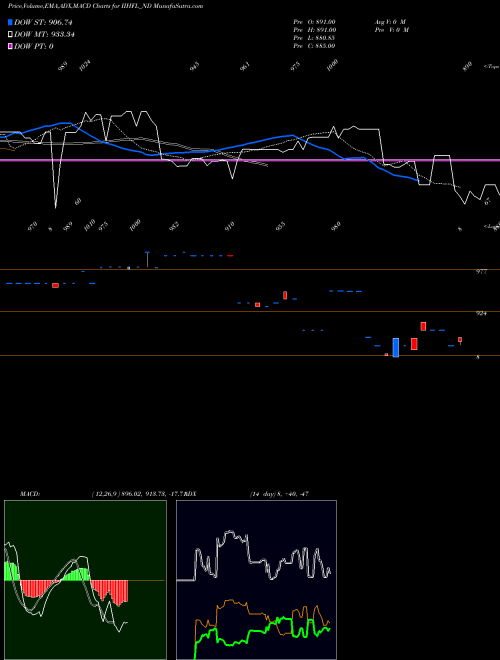Click the 1010 label in the lower price row
500x660 pixels.
coord(89,226)
